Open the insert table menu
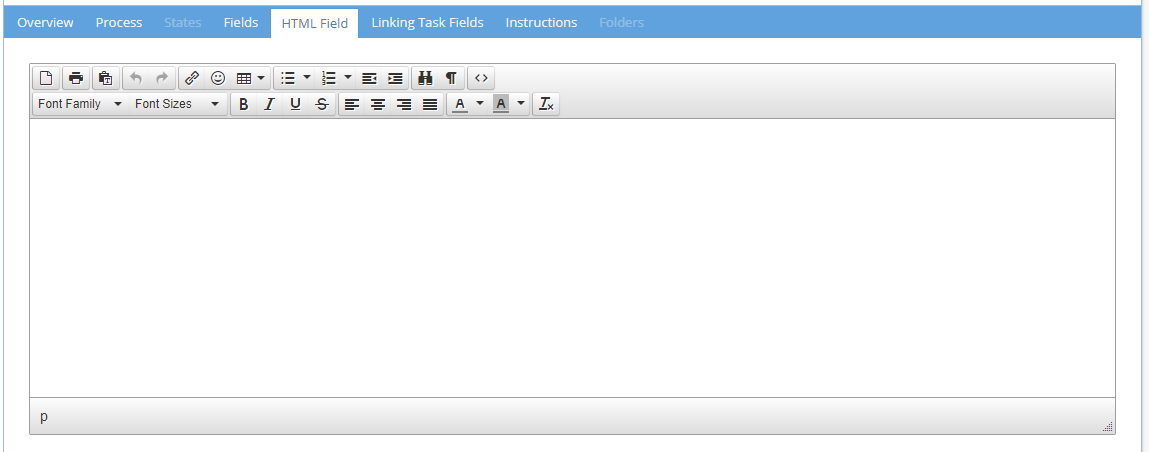1149x452 pixels. (x=251, y=78)
